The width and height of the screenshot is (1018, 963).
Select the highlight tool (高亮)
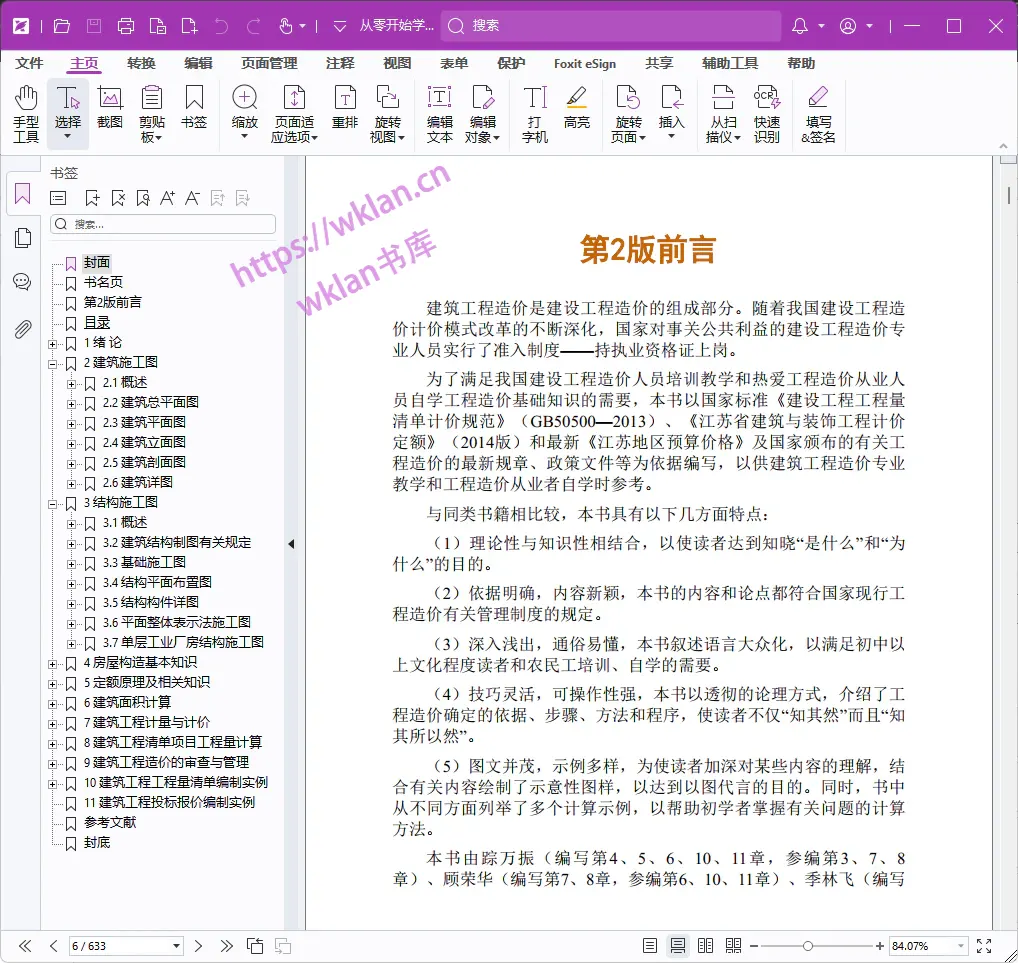[576, 108]
